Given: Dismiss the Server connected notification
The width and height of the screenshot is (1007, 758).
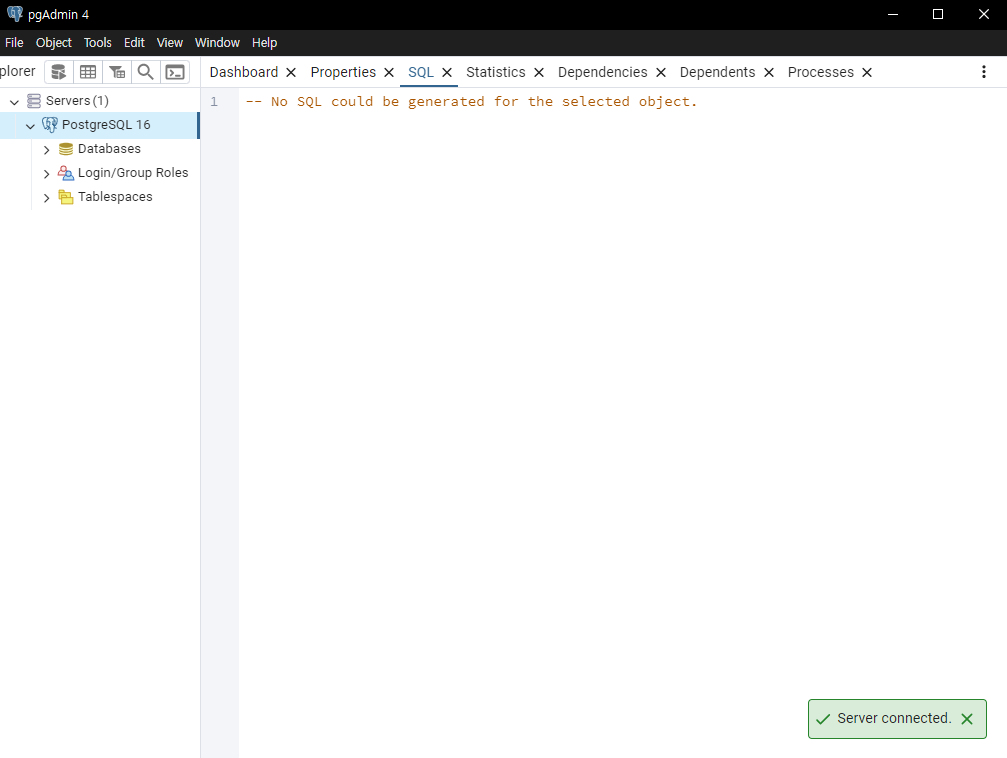Looking at the screenshot, I should 967,719.
